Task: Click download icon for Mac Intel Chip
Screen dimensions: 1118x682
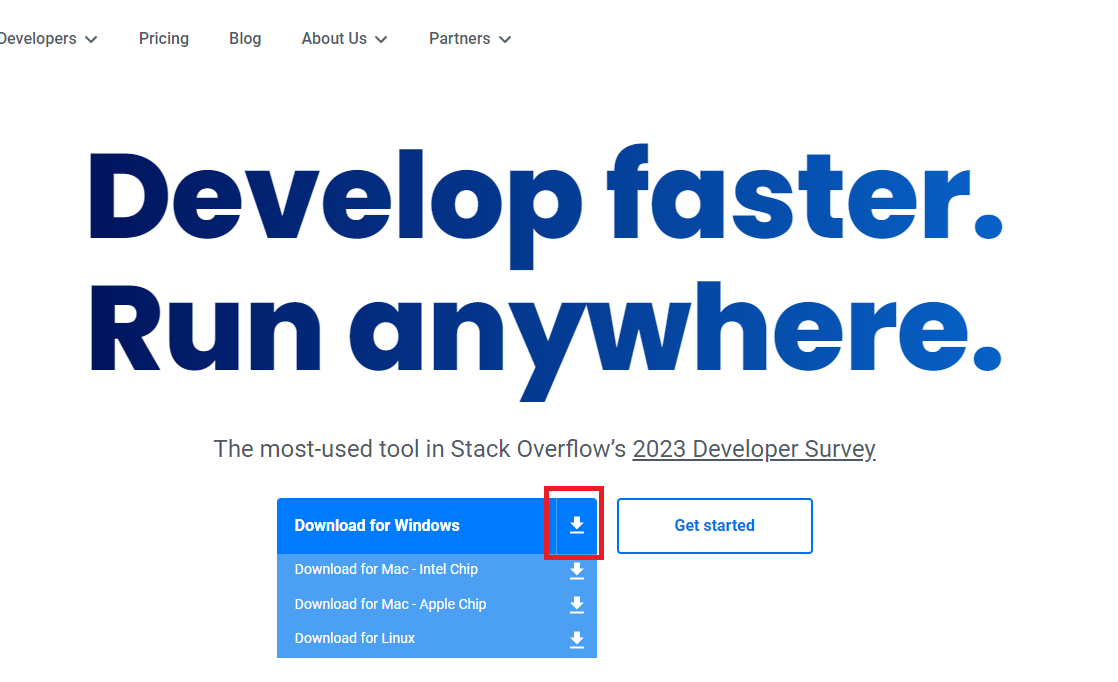Action: click(x=577, y=570)
